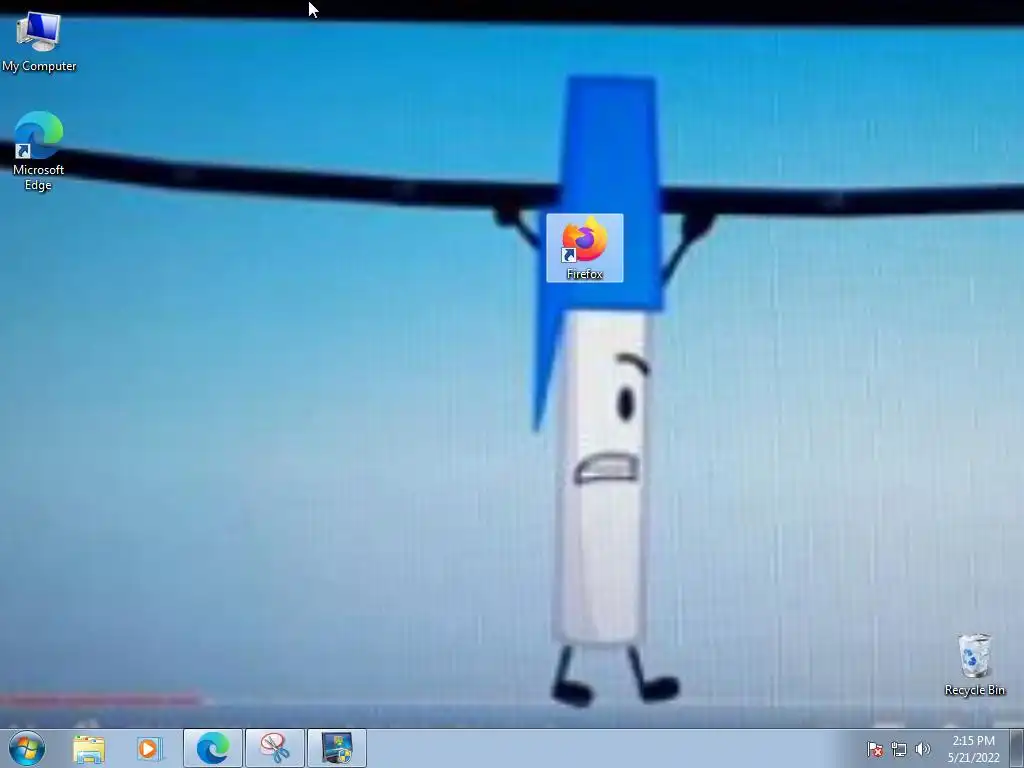This screenshot has height=768, width=1024.
Task: Select the My Computer desktop icon
Action: coord(39,42)
